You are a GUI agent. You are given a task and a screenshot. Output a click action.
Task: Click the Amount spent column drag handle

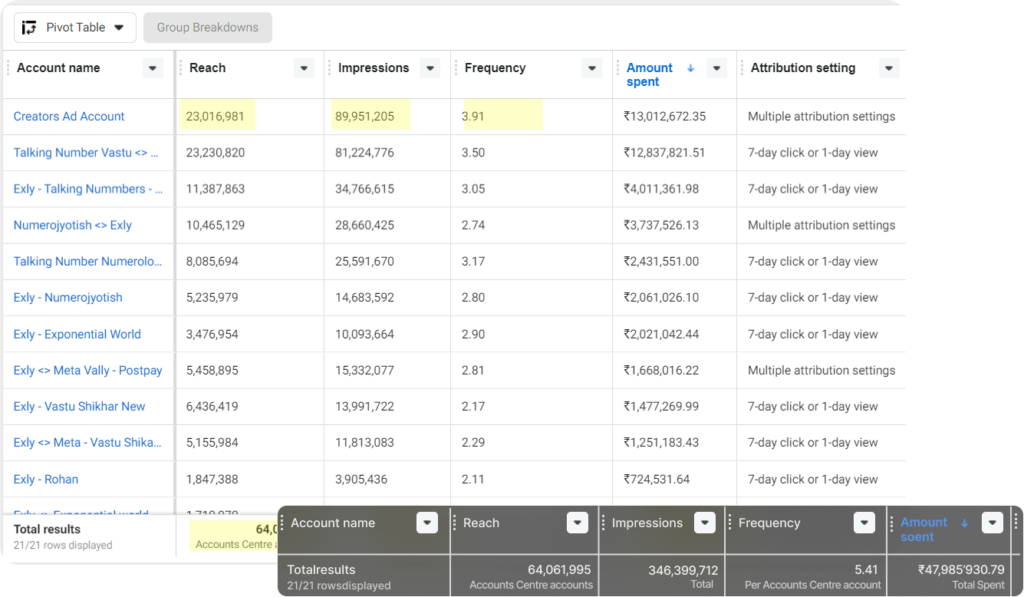[x=618, y=68]
